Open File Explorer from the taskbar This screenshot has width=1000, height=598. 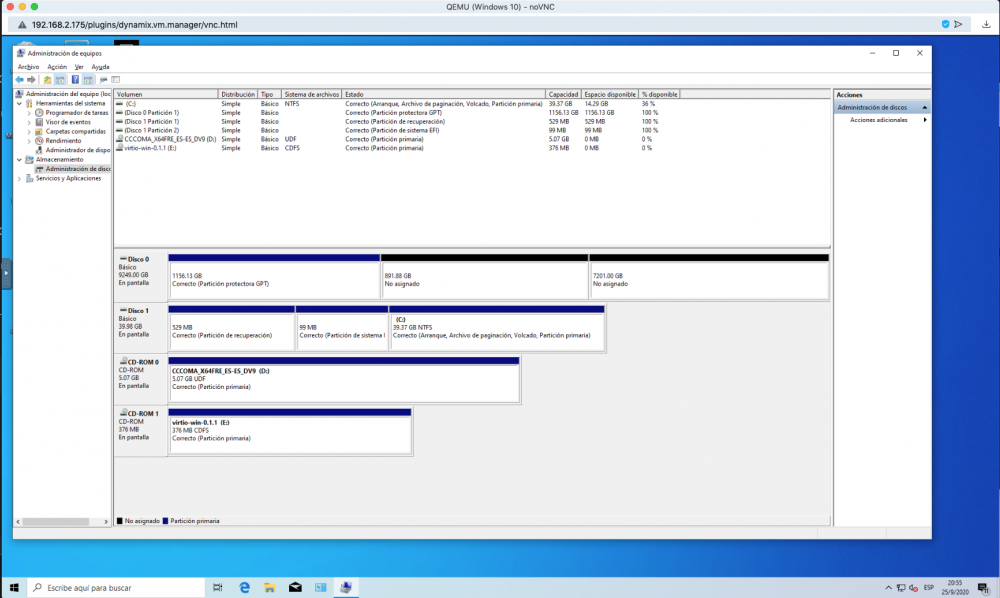[x=270, y=587]
